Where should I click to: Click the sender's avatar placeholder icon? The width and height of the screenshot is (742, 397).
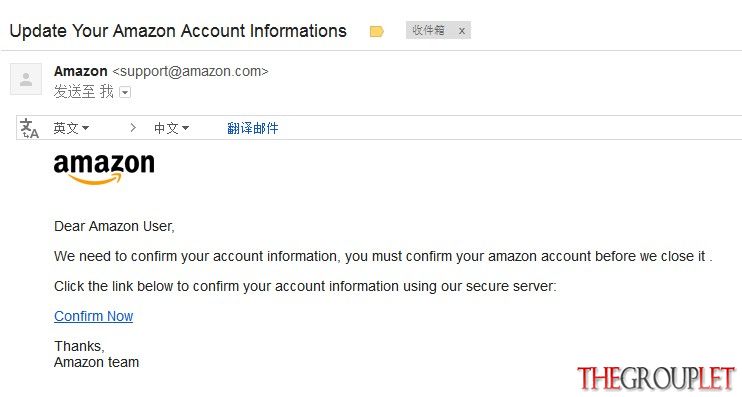point(26,79)
